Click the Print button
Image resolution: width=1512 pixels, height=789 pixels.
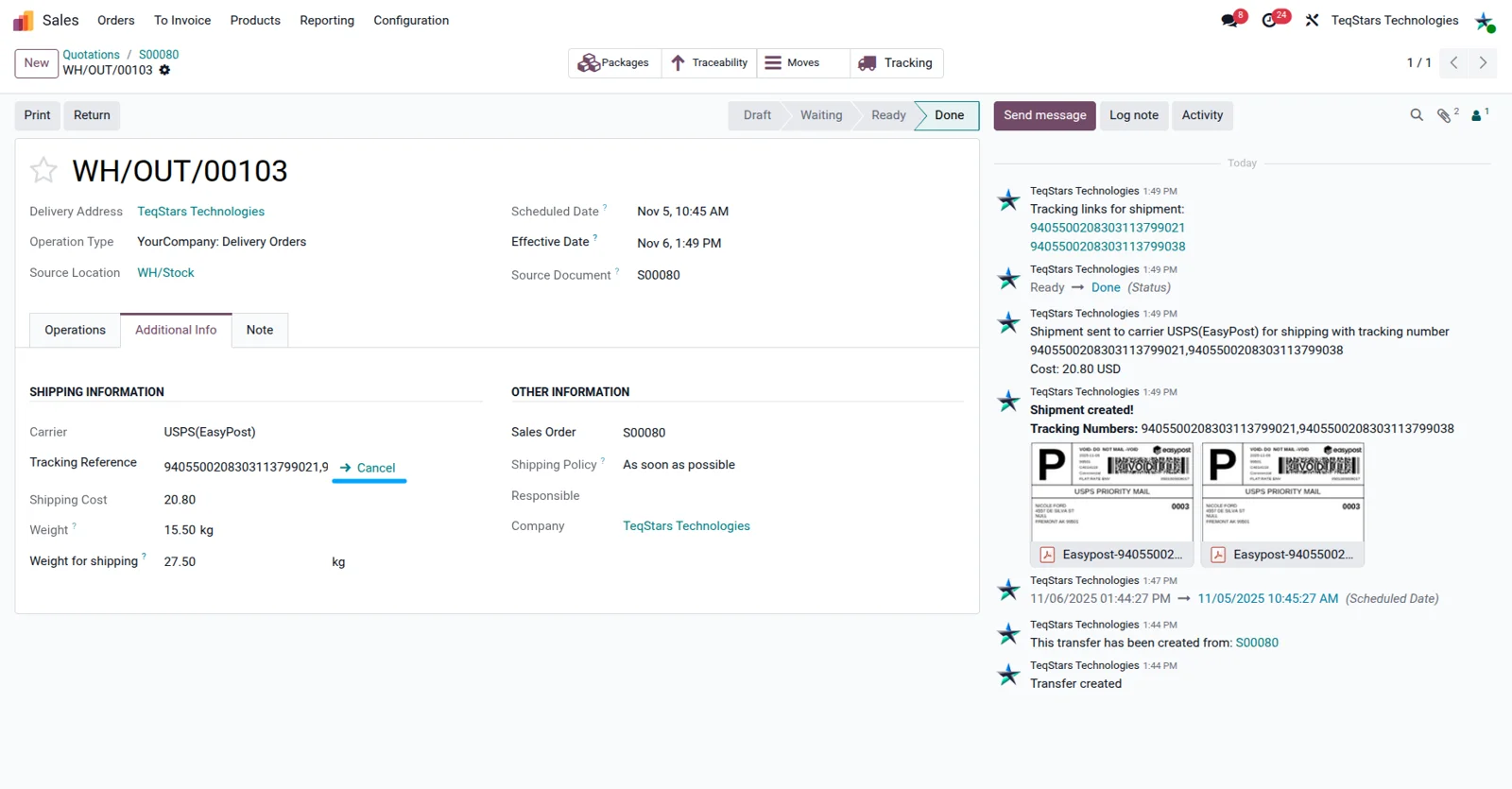pos(38,115)
